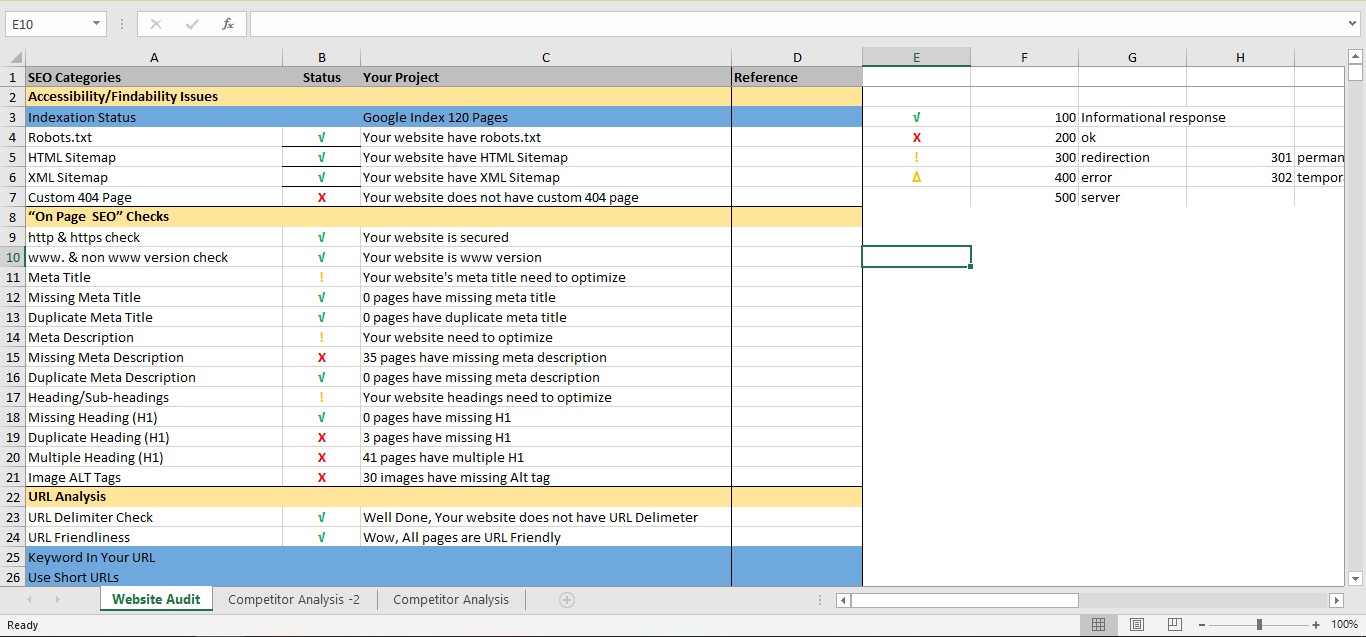The width and height of the screenshot is (1366, 637).
Task: Click the Select All corner button above row 1
Action: [13, 57]
